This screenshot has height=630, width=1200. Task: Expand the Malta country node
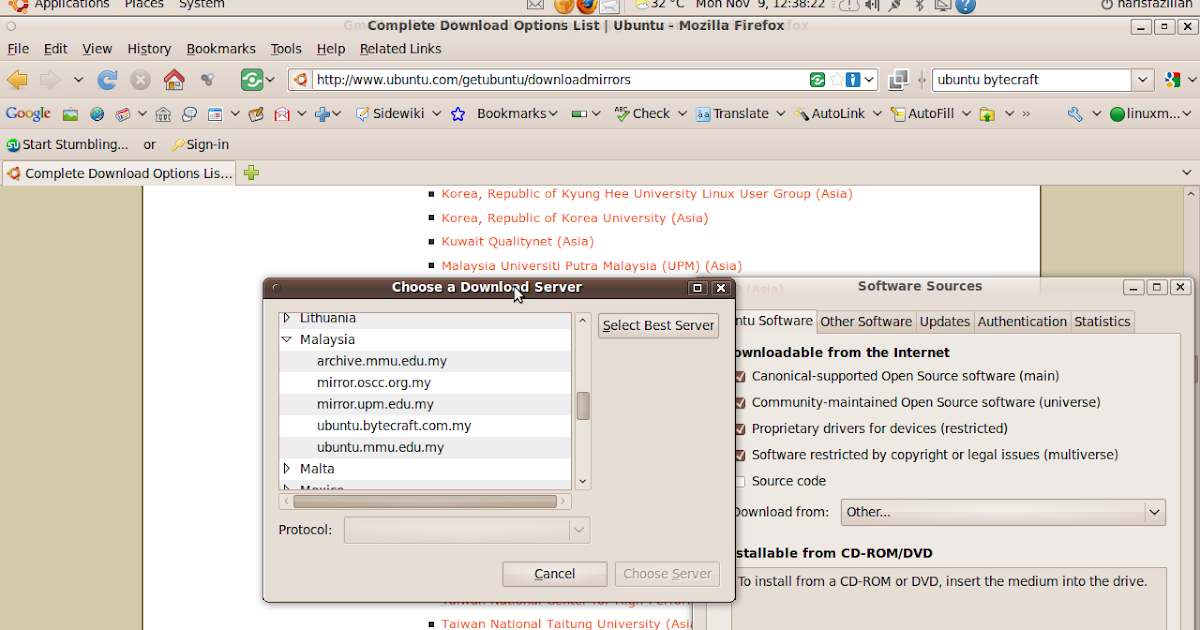(287, 468)
